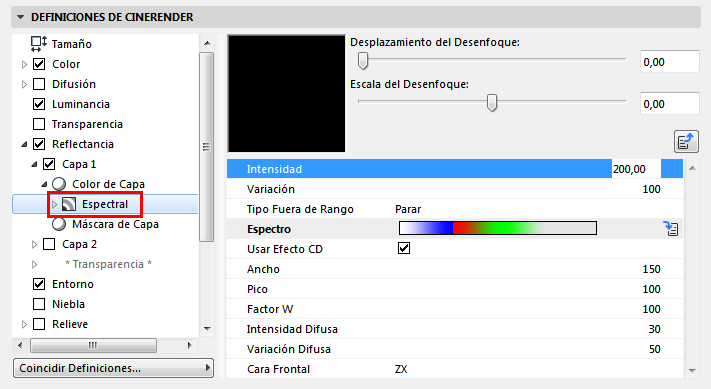Select the Pico parameter row

455,289
